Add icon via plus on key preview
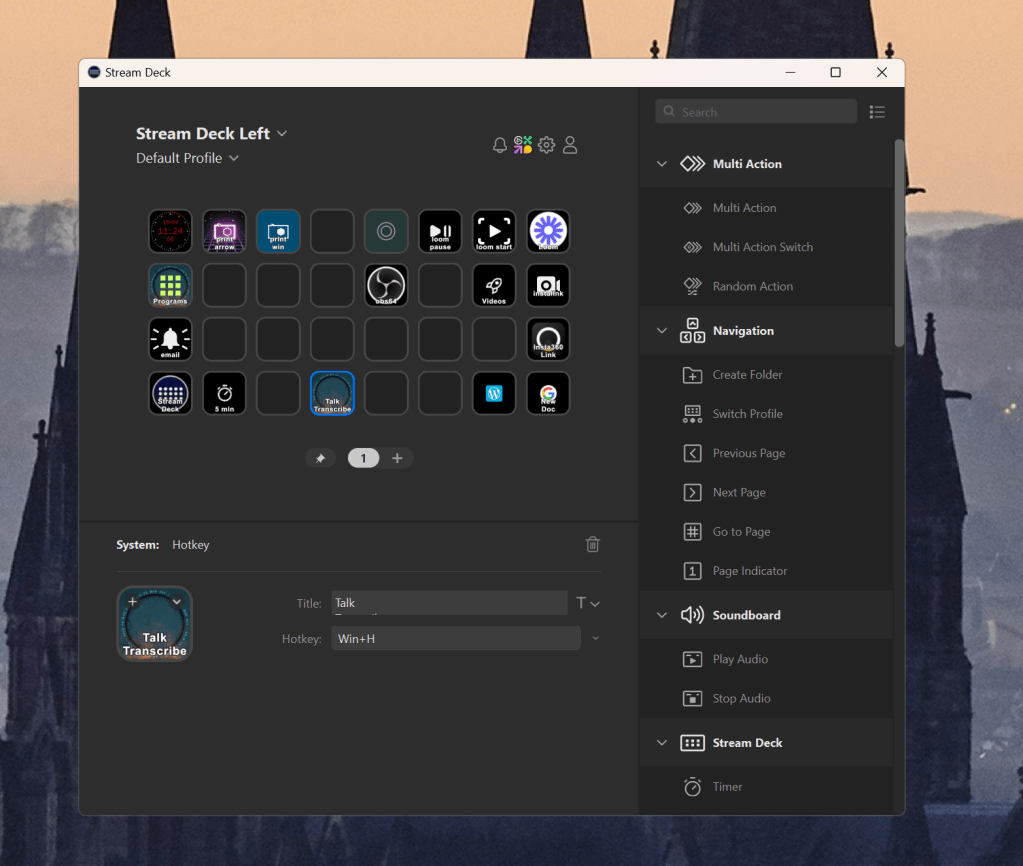Screen dimensions: 1023x866 tap(132, 602)
